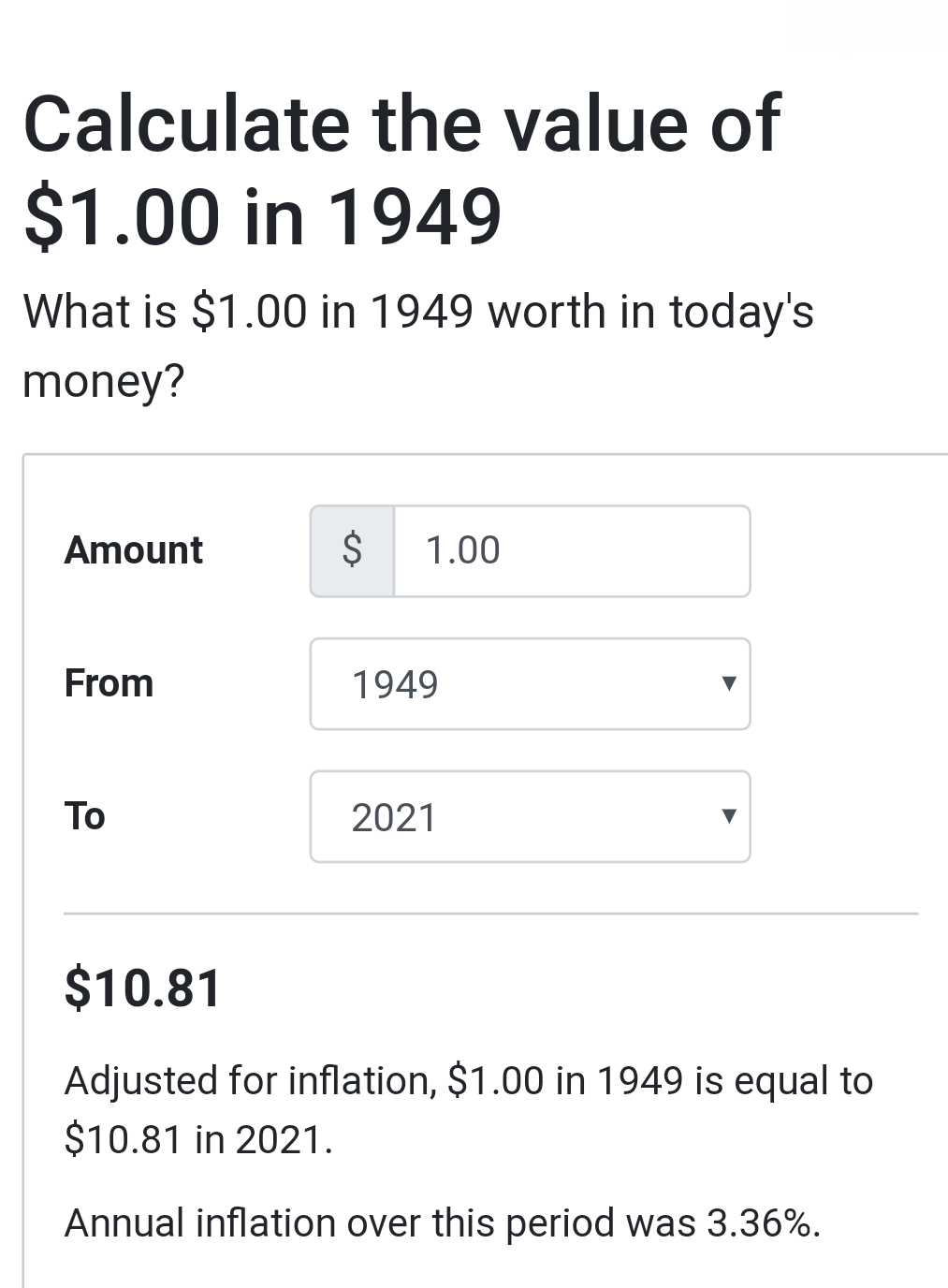Open the To year selector showing 2021

coord(530,817)
